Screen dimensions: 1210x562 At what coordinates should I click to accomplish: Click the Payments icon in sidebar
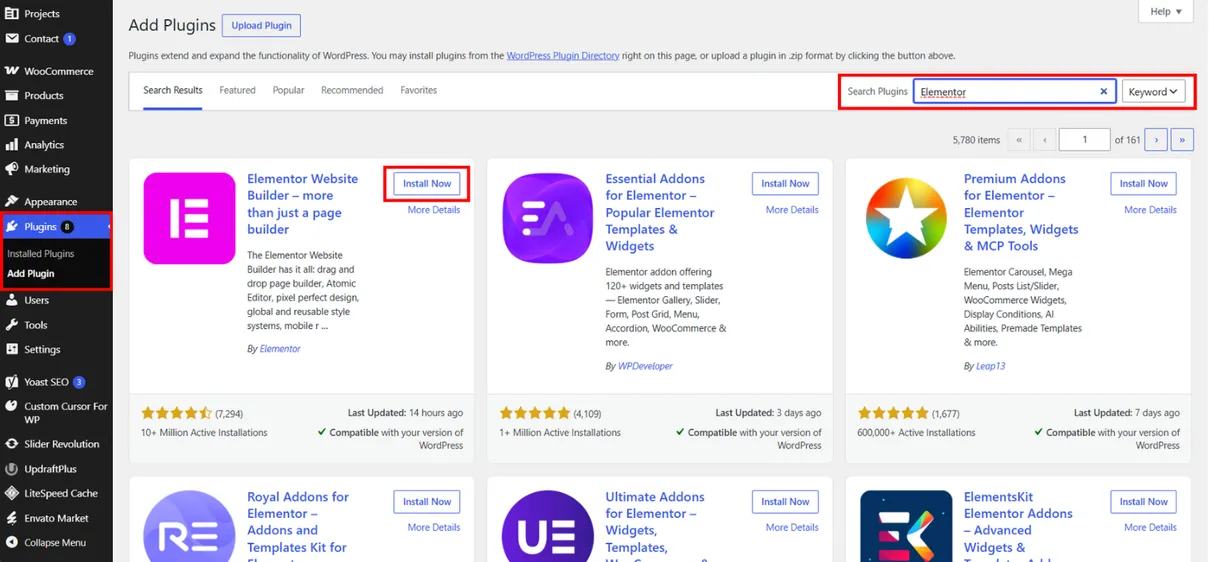(x=12, y=120)
